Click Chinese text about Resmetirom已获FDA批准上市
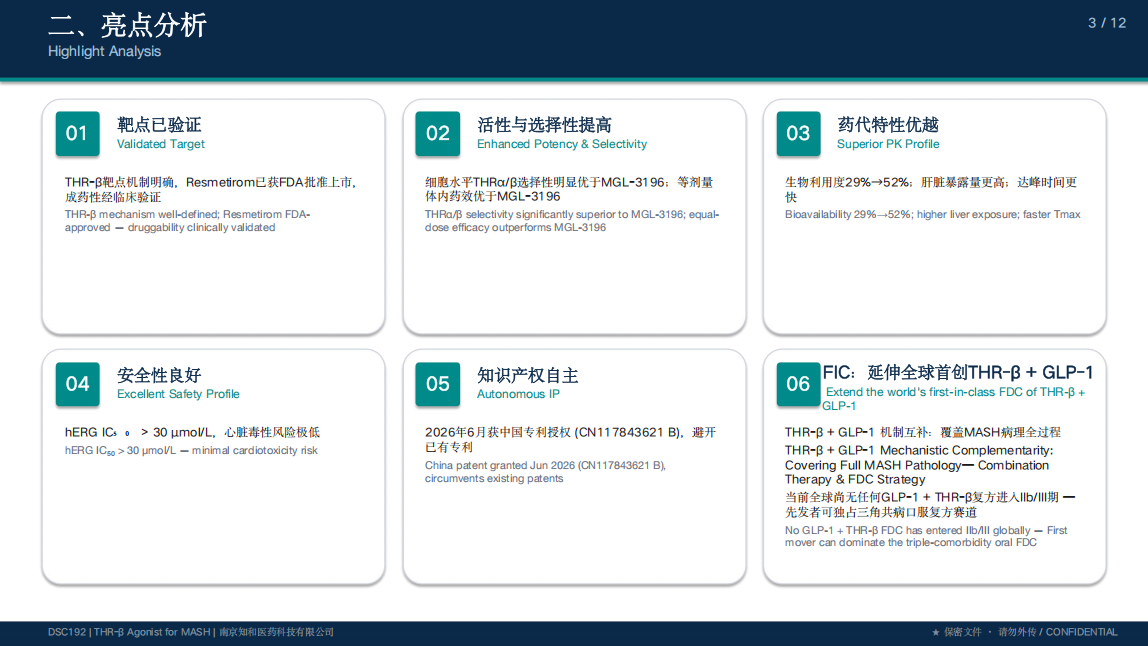The image size is (1148, 646). click(x=211, y=190)
